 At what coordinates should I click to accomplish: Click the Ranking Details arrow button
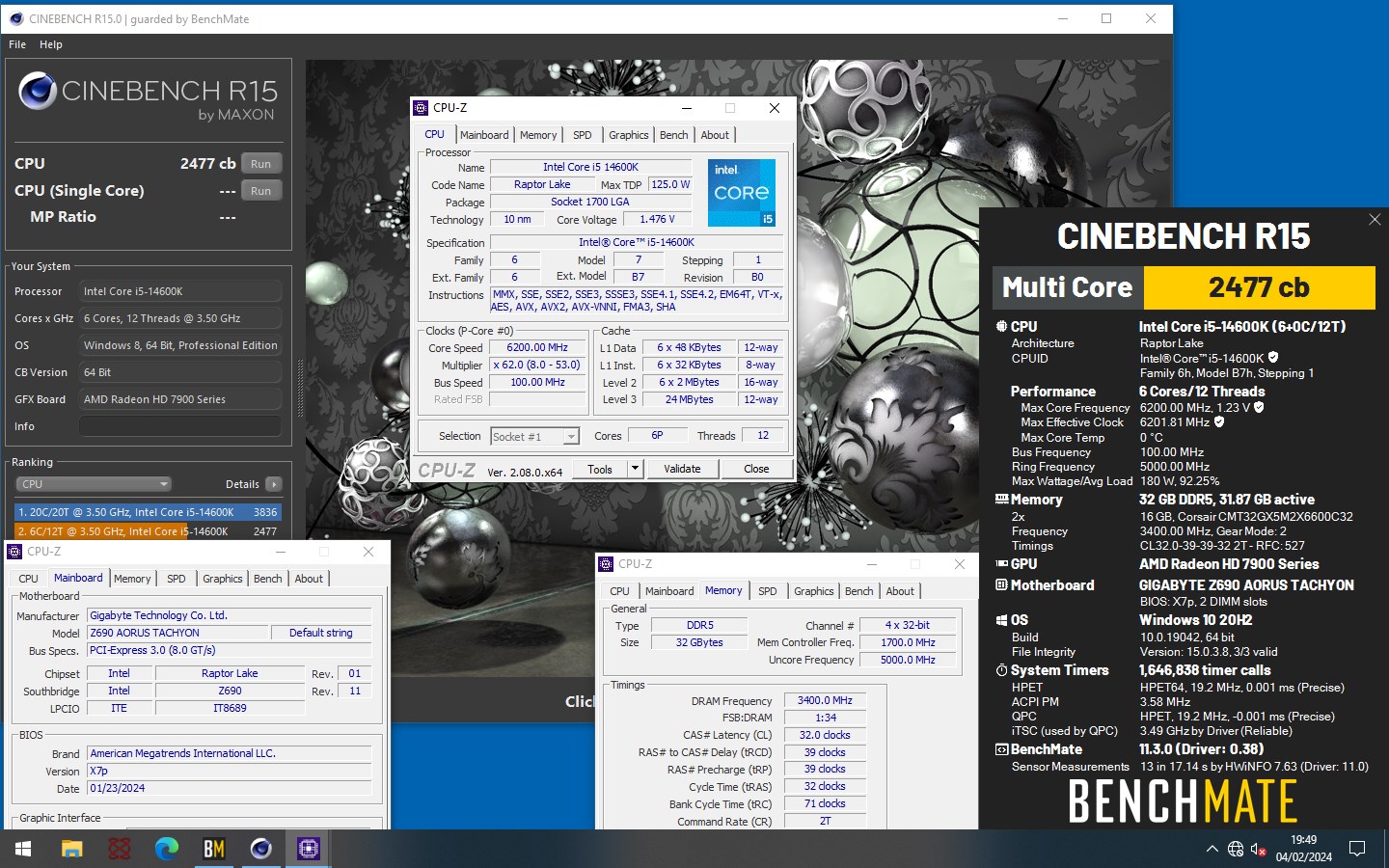point(274,484)
